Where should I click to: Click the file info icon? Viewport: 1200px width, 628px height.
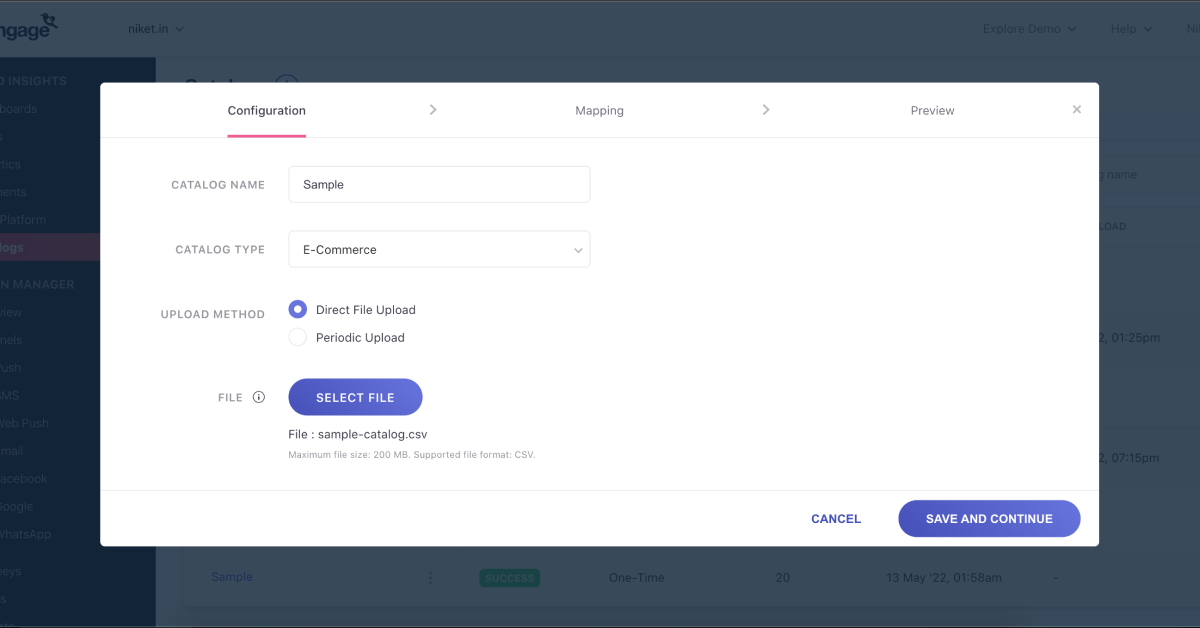[259, 397]
